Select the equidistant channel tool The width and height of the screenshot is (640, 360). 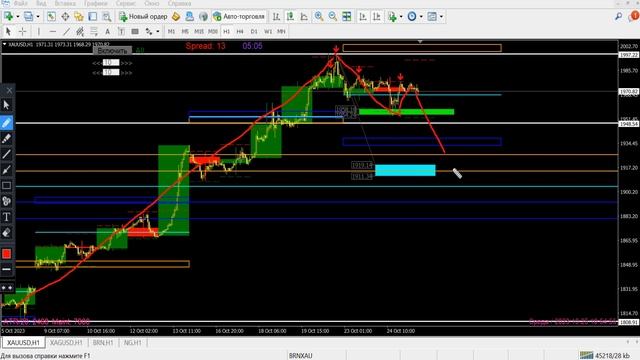(x=80, y=31)
